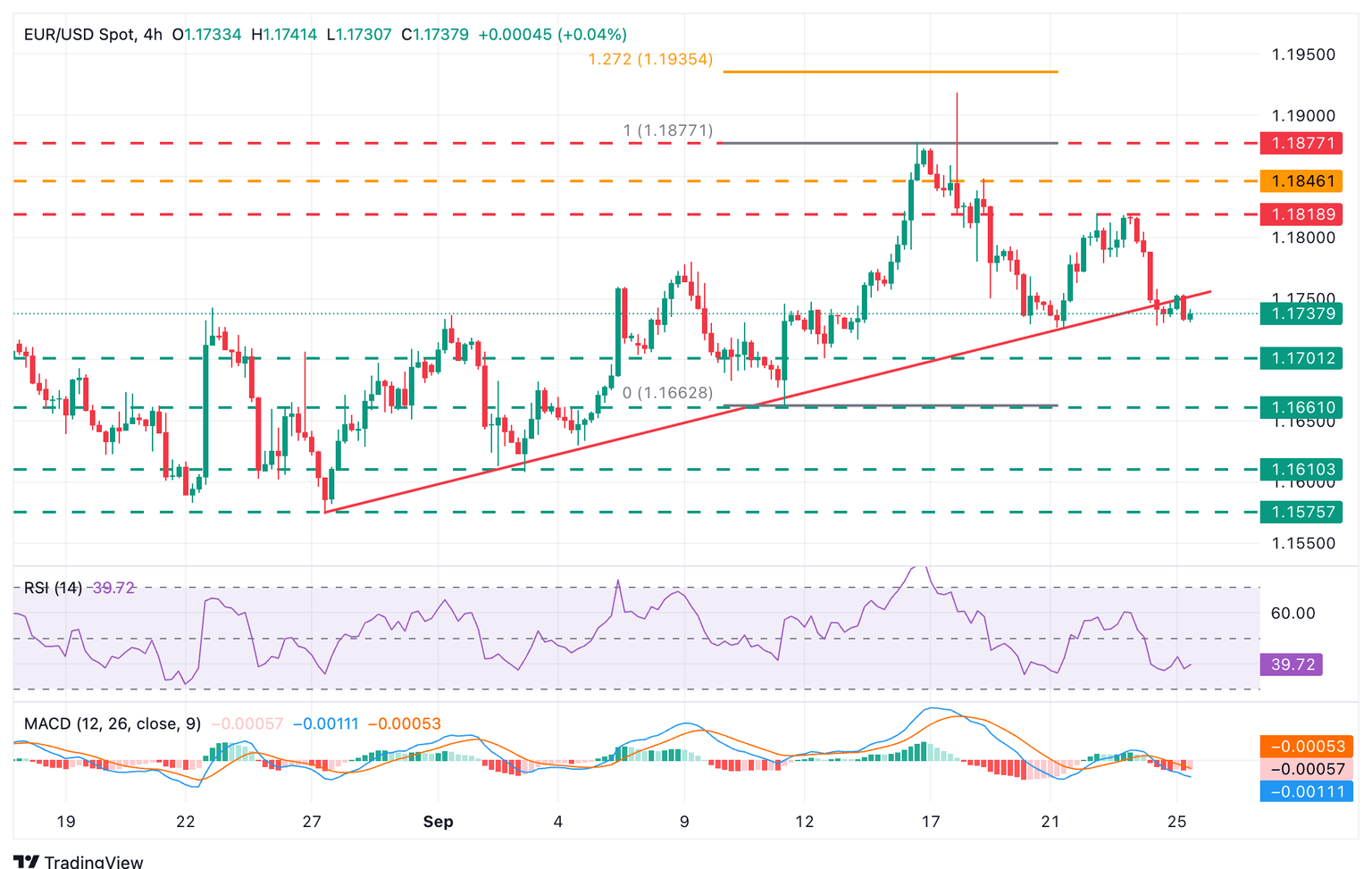This screenshot has width=1372, height=869.
Task: Click the red 1.18189 resistance label
Action: click(1301, 214)
